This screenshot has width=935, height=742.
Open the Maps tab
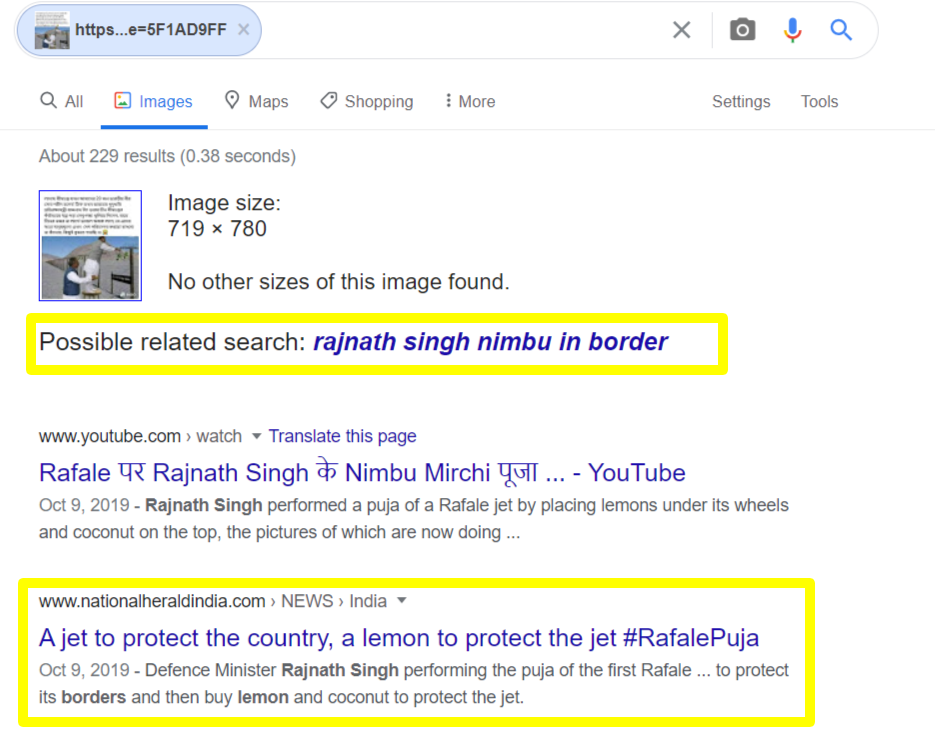pos(256,101)
